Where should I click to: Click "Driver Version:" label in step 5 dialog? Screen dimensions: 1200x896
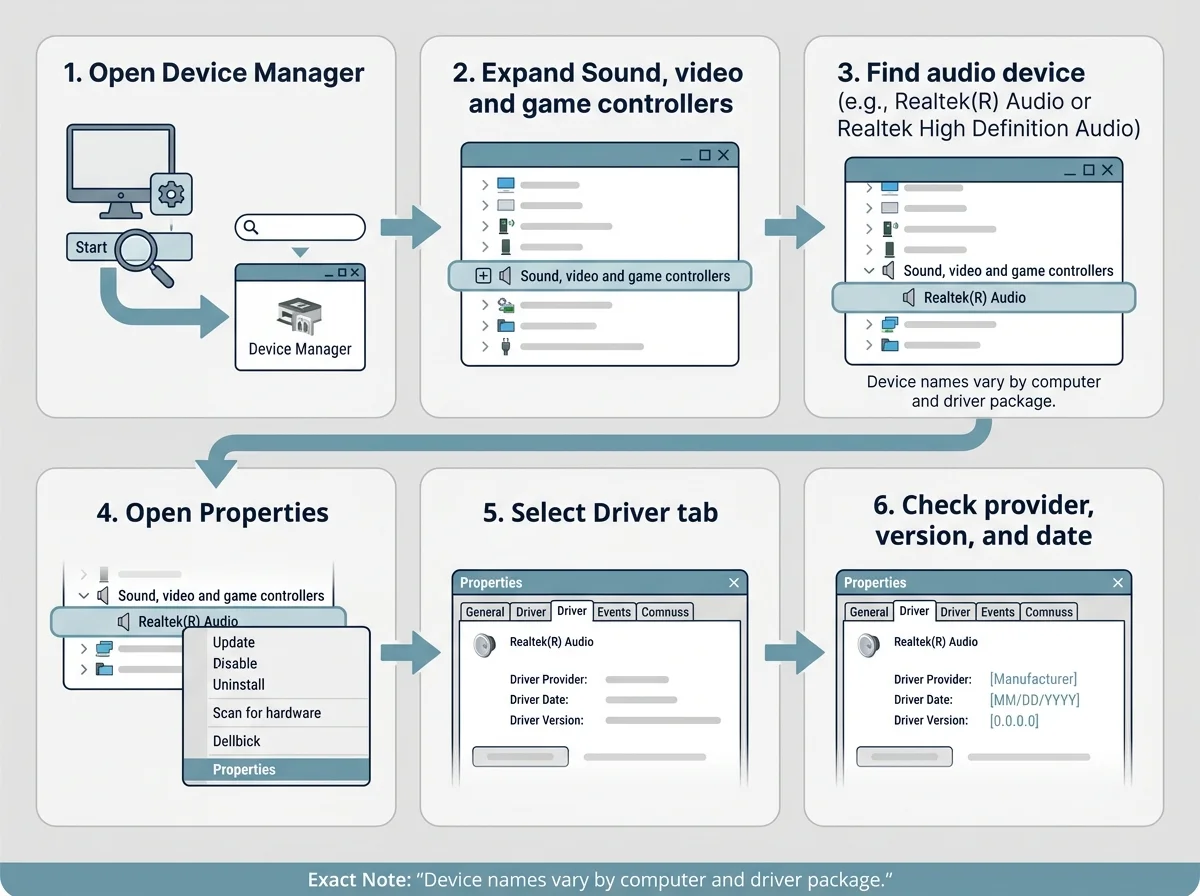tap(546, 720)
